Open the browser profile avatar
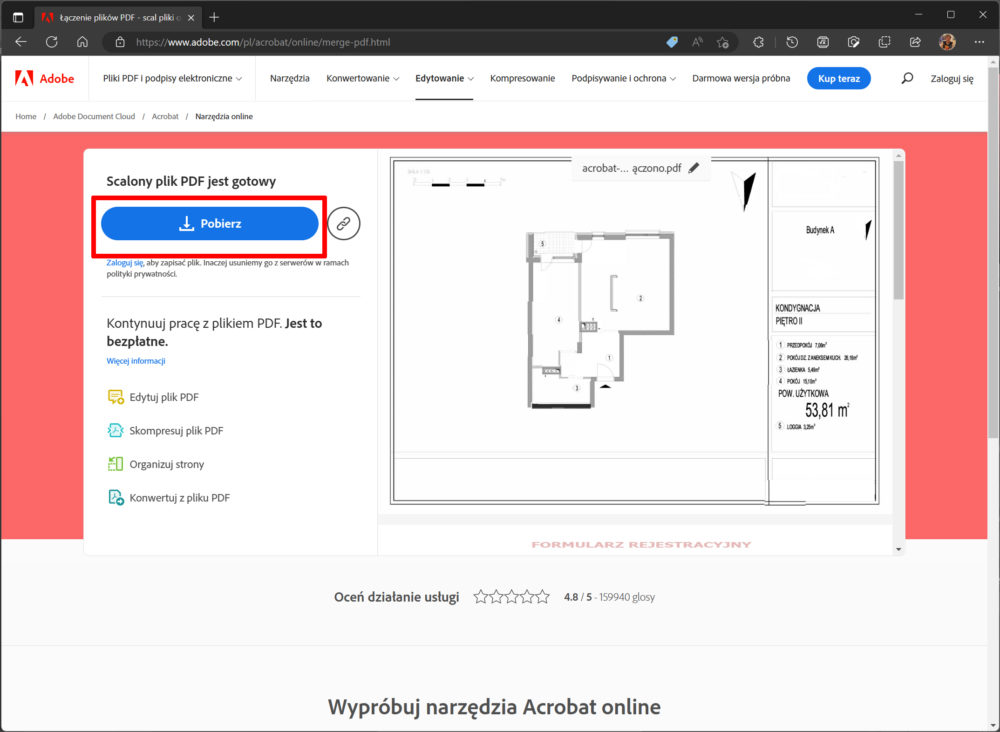 (947, 42)
